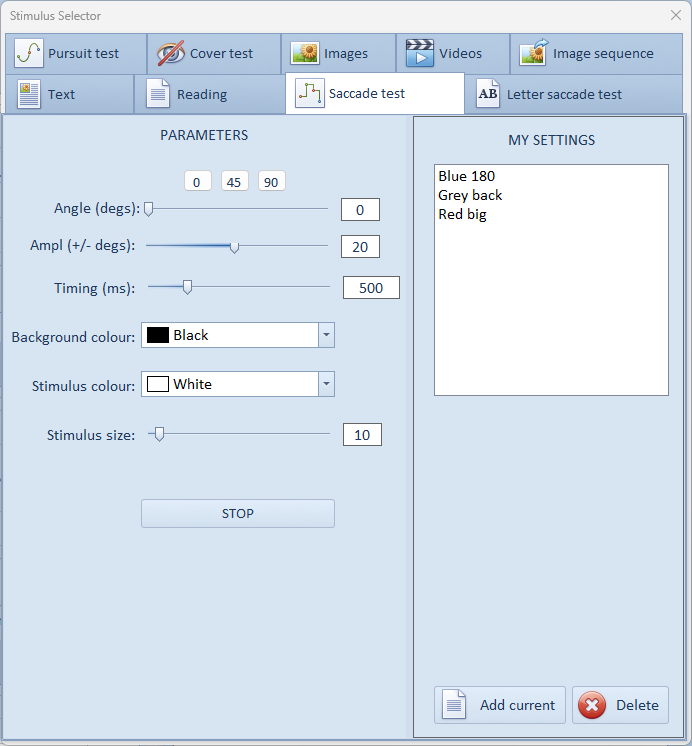Click the Timing value input field
This screenshot has width=692, height=746.
click(x=371, y=288)
